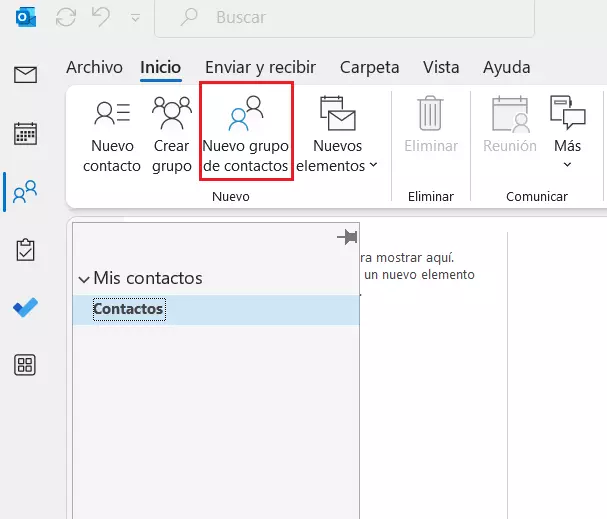The height and width of the screenshot is (519, 607).
Task: Switch to Enviar y recibir tab
Action: (x=260, y=67)
